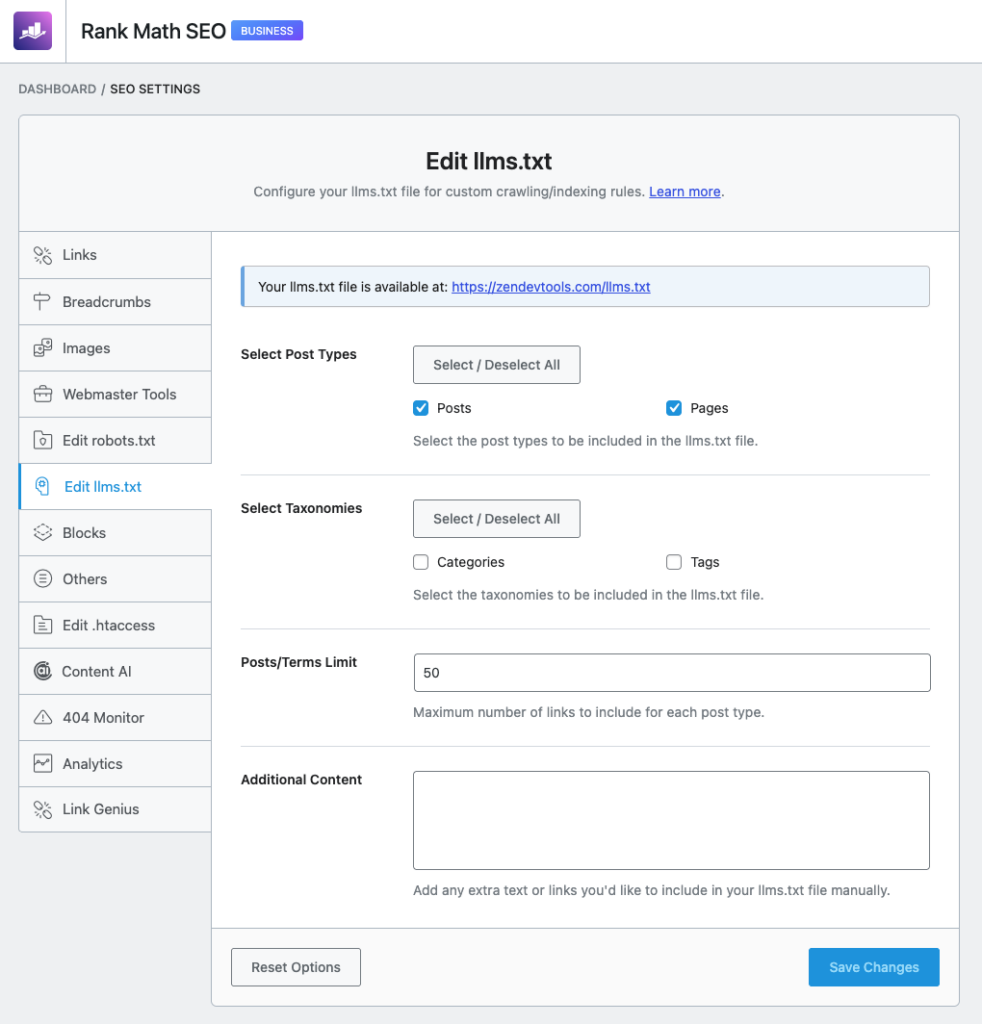Viewport: 982px width, 1024px height.
Task: Click the Pages checkbox label
Action: 709,408
